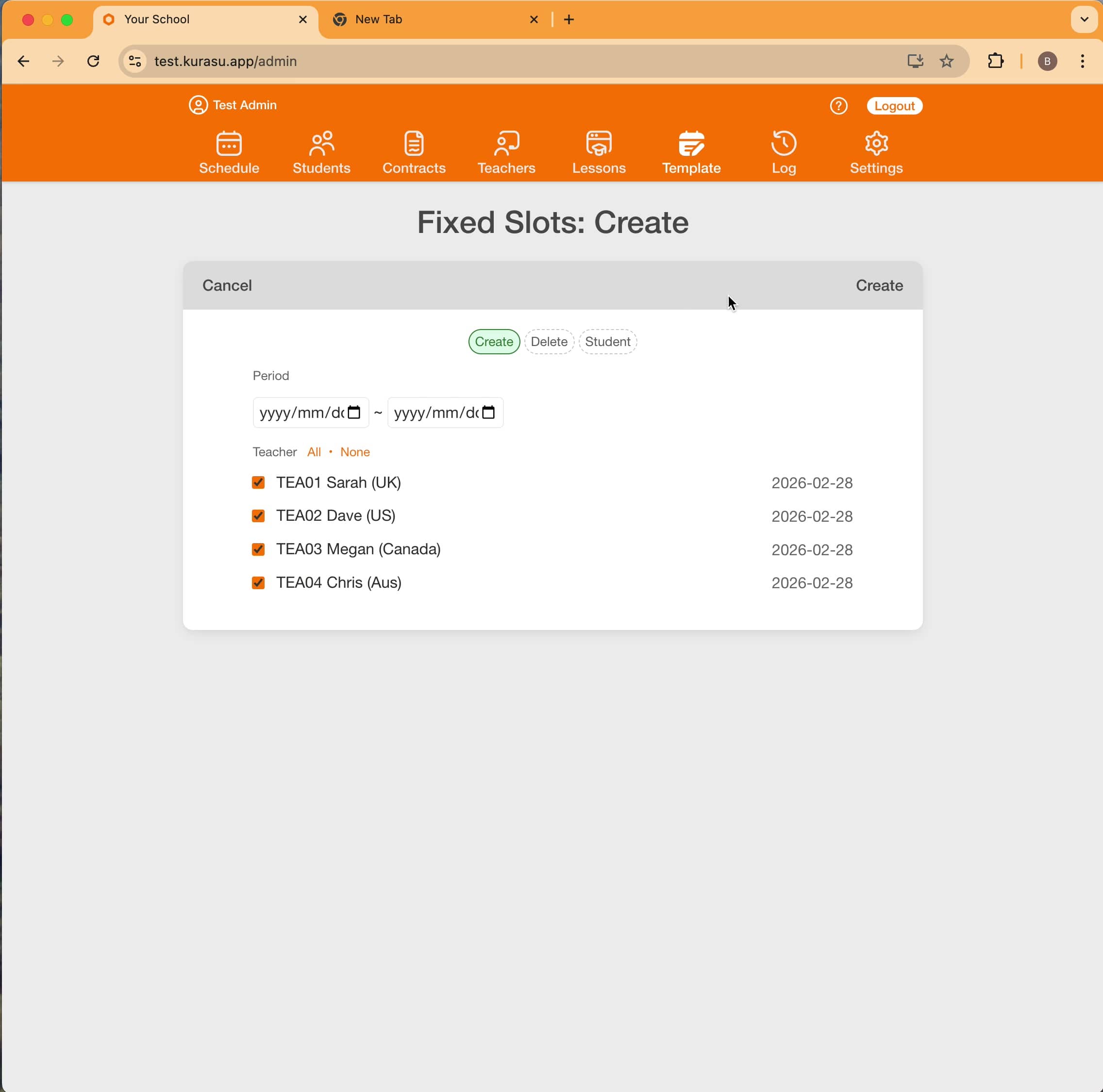Uncheck teacher TEA03 Megan (Canada)
This screenshot has height=1092, width=1103.
(258, 549)
